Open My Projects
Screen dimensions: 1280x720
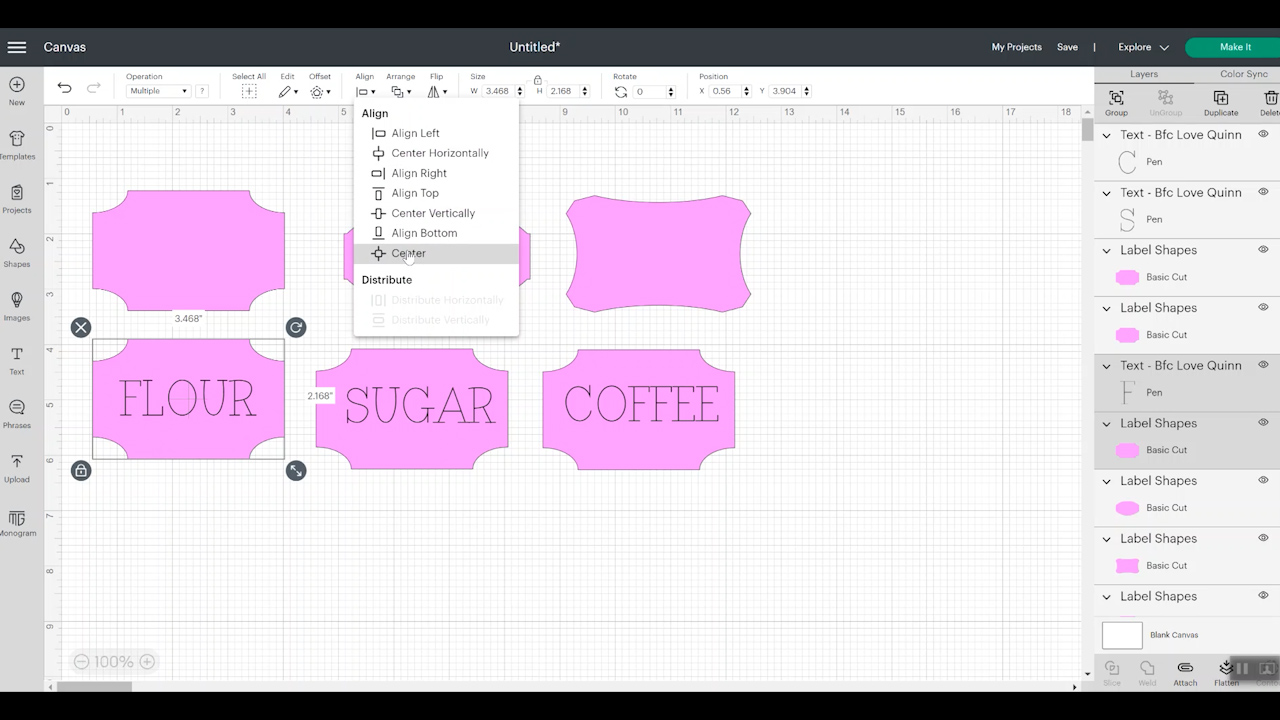pyautogui.click(x=1016, y=47)
